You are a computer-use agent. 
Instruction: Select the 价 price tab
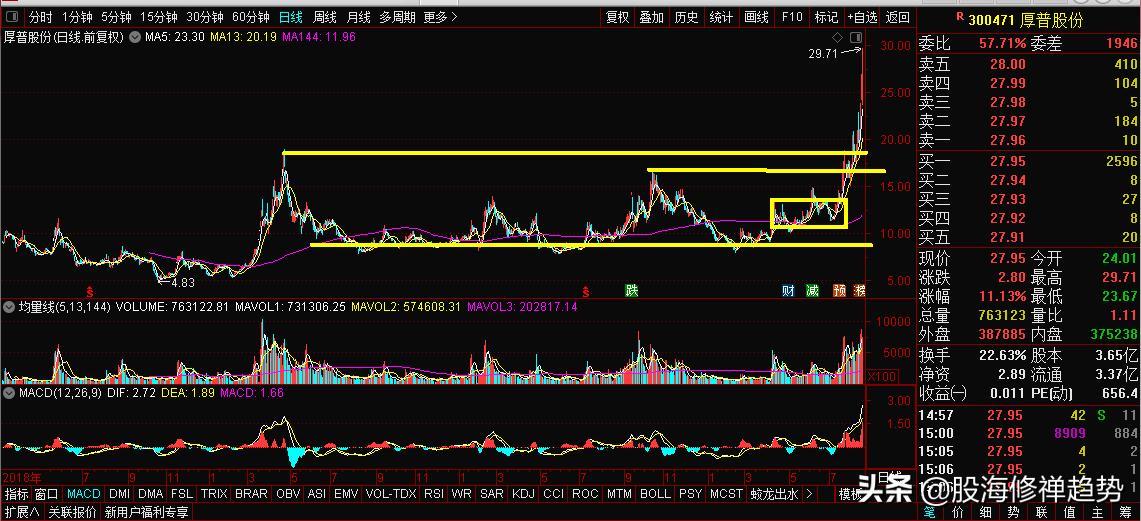959,511
